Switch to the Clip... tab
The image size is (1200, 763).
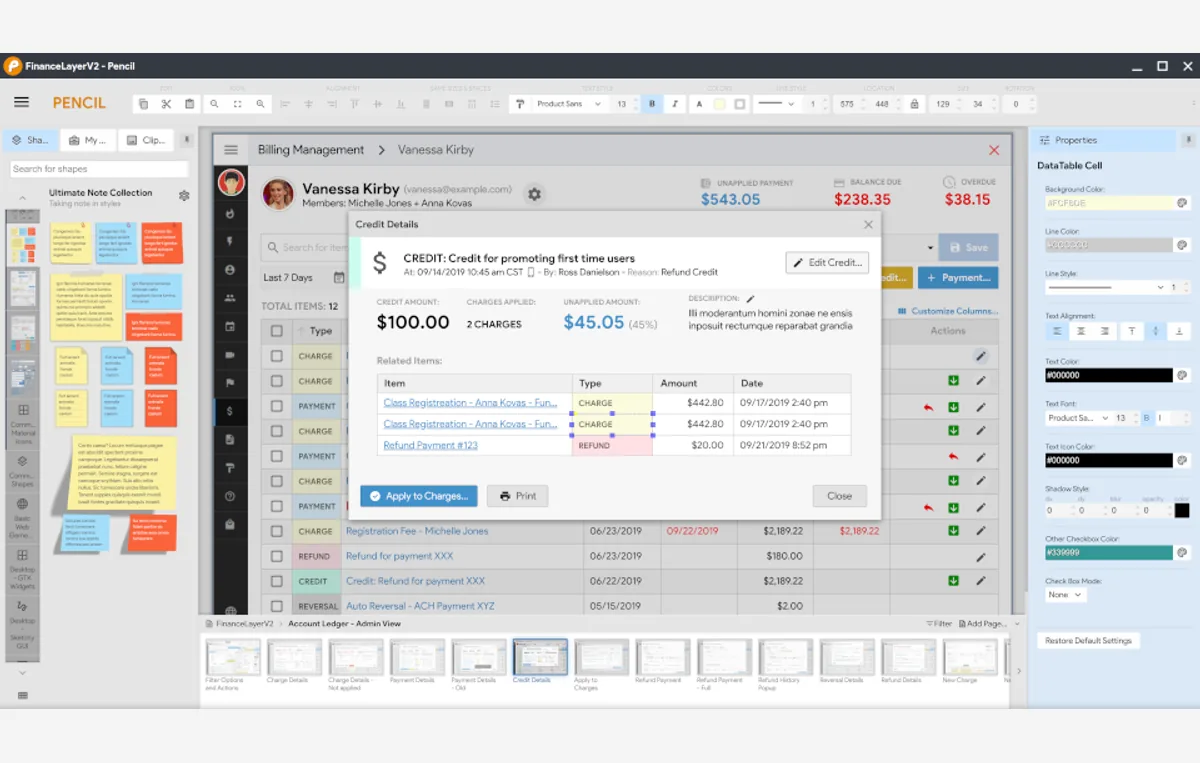146,141
